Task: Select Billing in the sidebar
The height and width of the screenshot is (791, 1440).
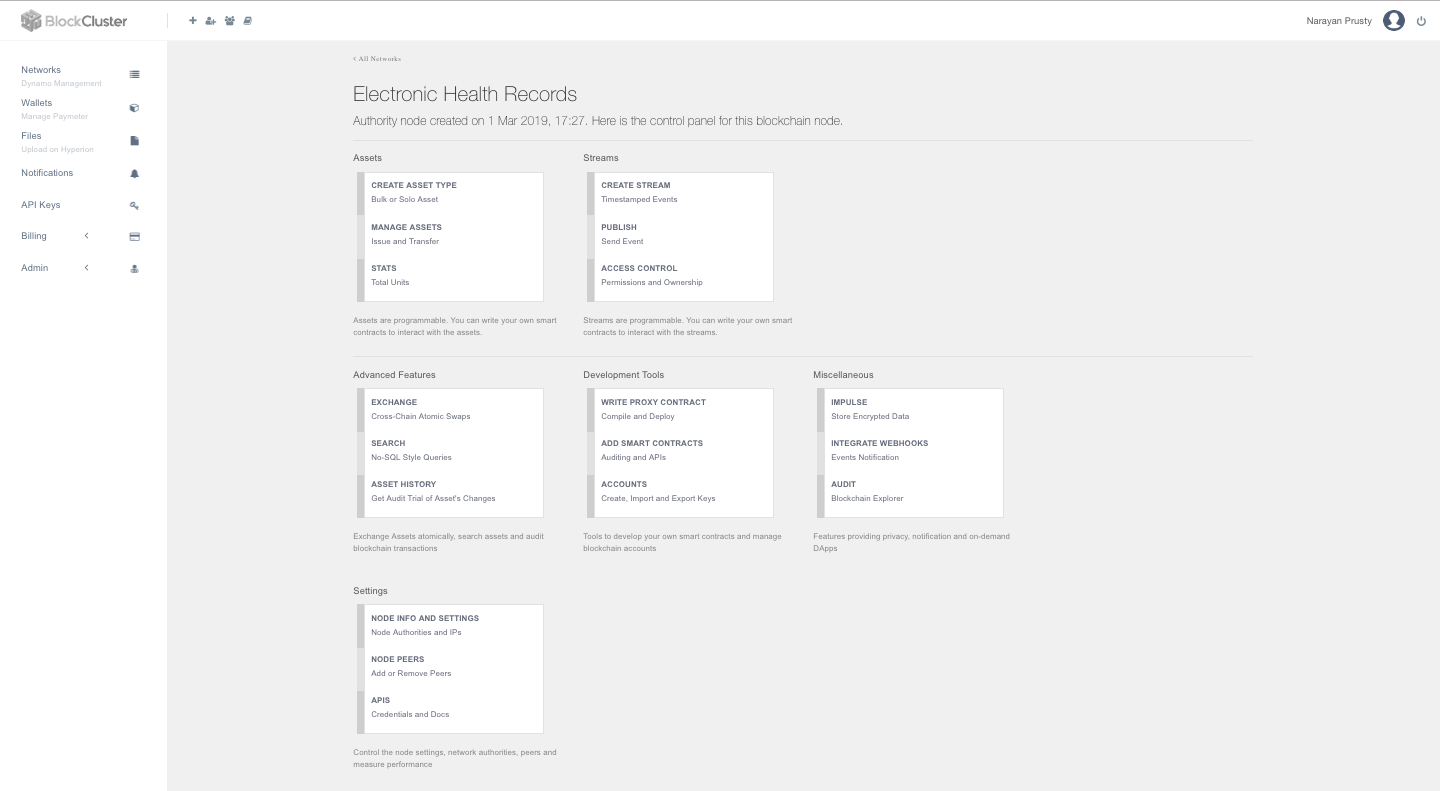Action: (x=34, y=236)
